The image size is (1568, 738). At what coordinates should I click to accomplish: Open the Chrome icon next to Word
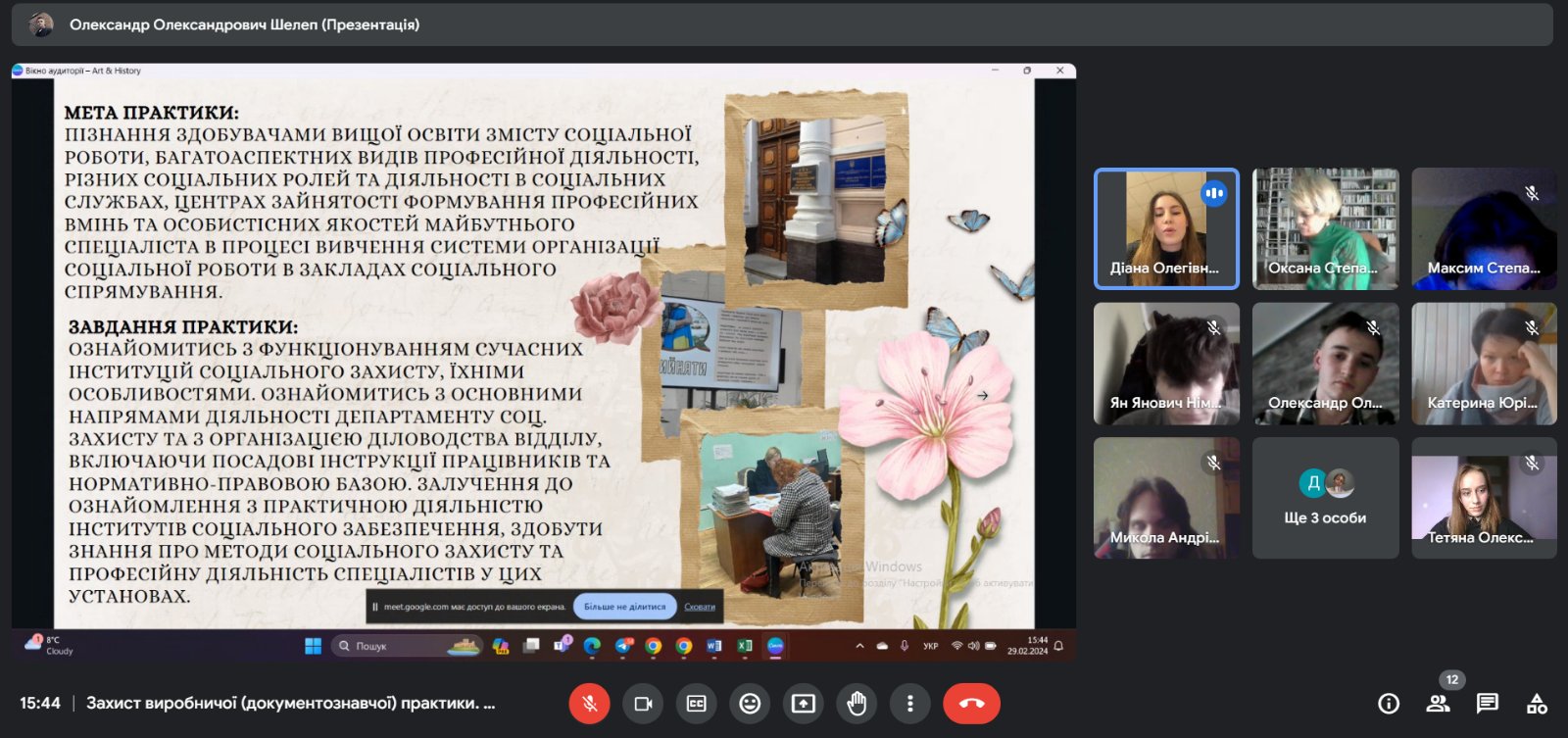tap(684, 646)
